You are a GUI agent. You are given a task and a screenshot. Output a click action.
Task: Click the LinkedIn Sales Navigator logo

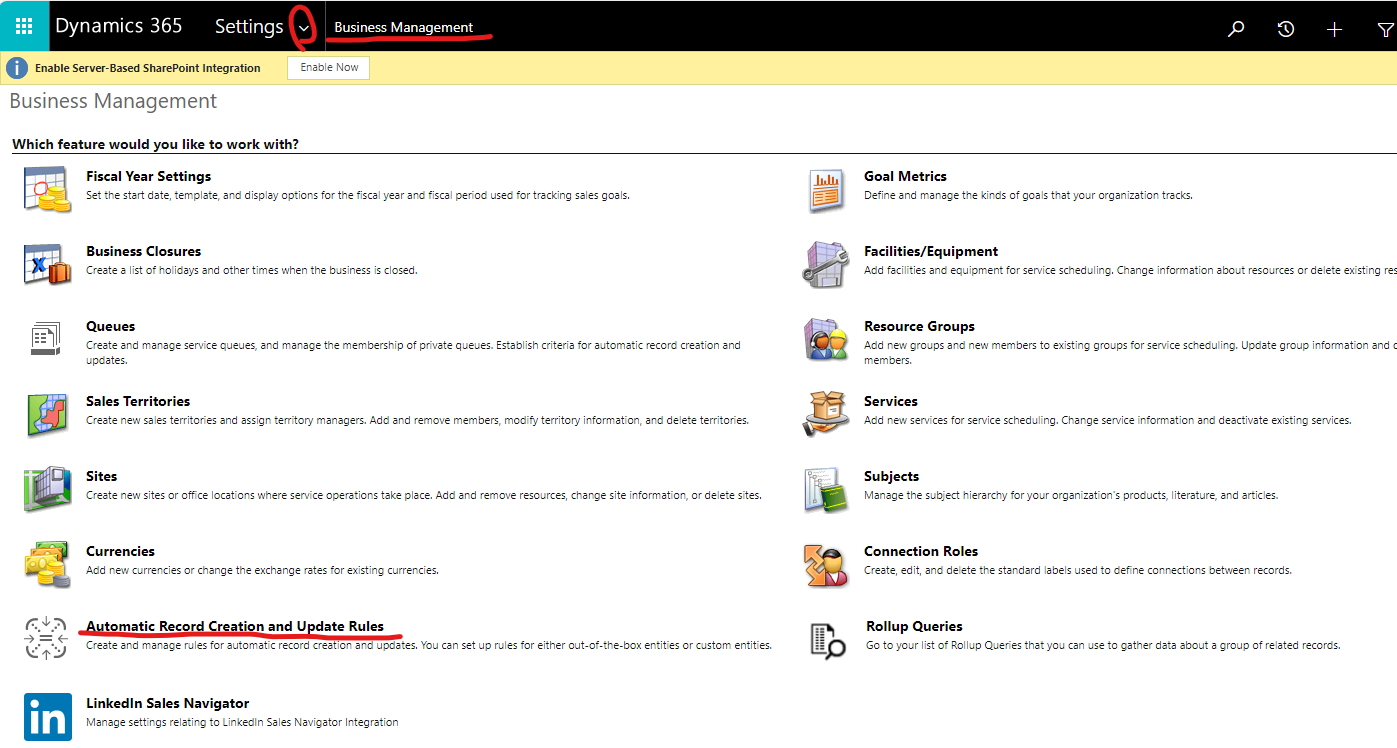point(48,717)
